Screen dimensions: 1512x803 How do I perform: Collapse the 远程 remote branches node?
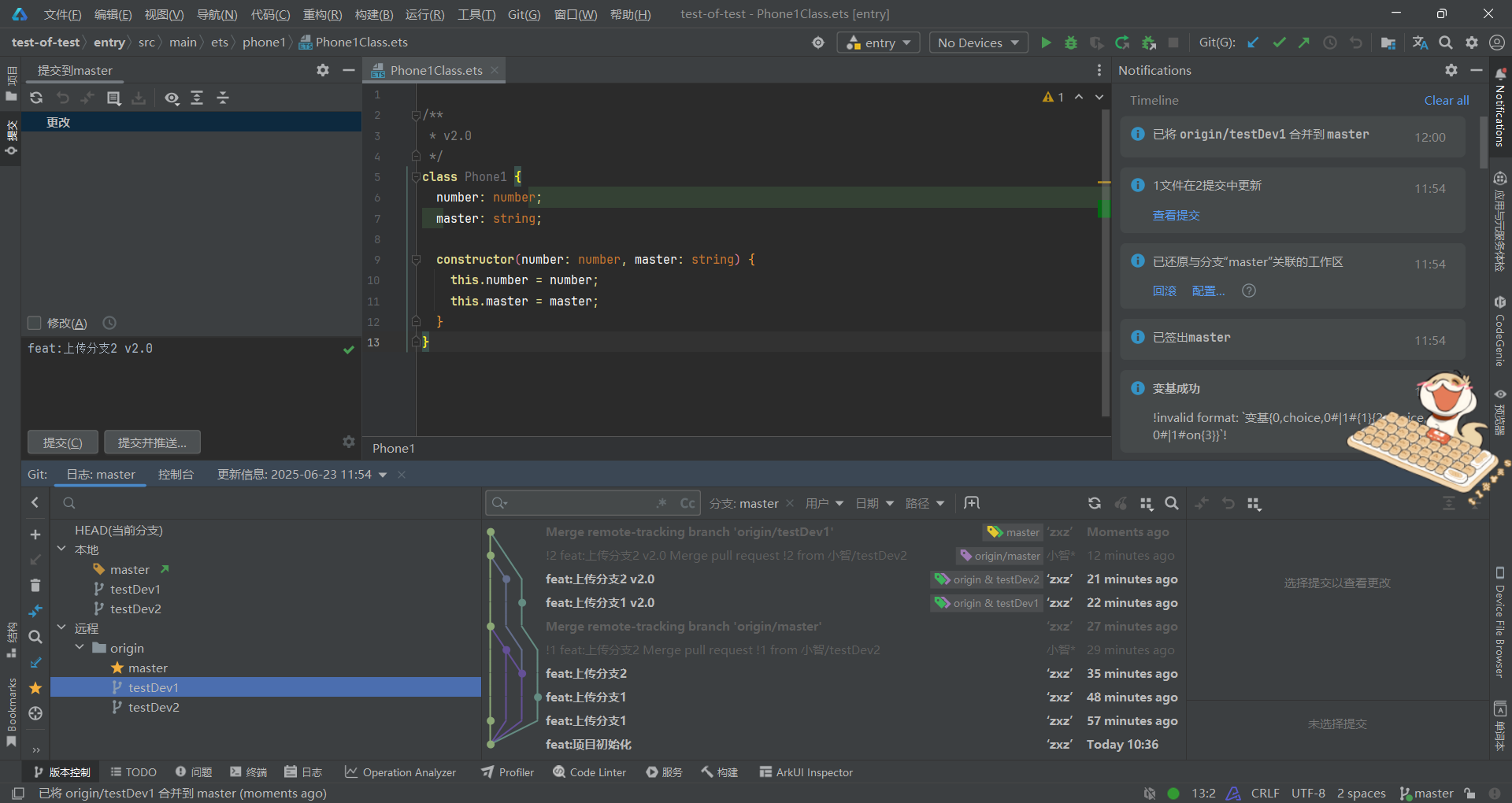(x=61, y=627)
